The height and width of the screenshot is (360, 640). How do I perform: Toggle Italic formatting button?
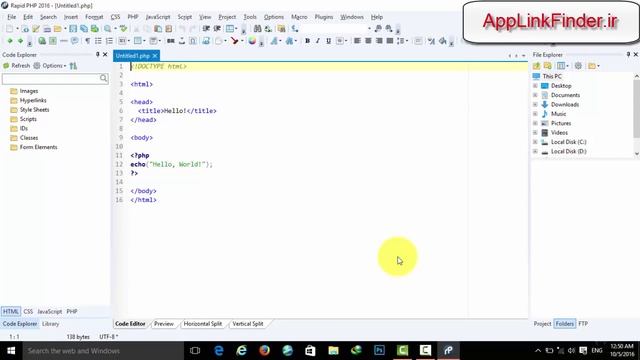(318, 41)
